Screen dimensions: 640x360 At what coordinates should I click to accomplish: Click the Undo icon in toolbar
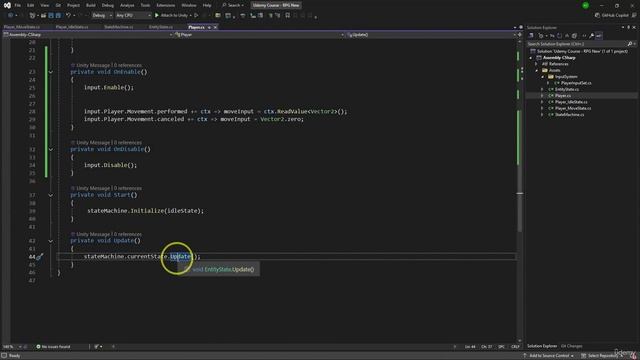(68, 16)
